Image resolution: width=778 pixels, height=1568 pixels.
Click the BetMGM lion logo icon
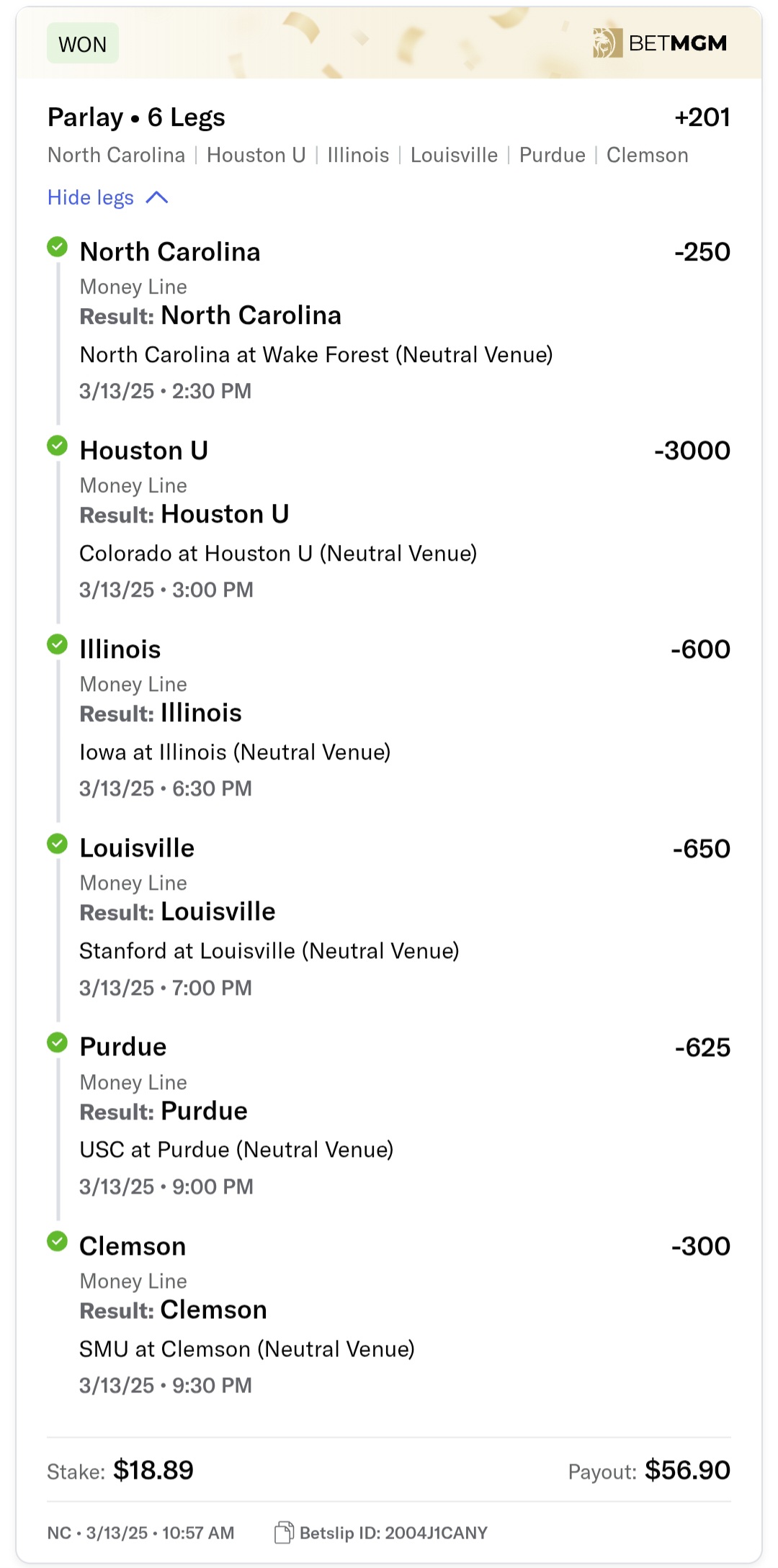click(607, 43)
